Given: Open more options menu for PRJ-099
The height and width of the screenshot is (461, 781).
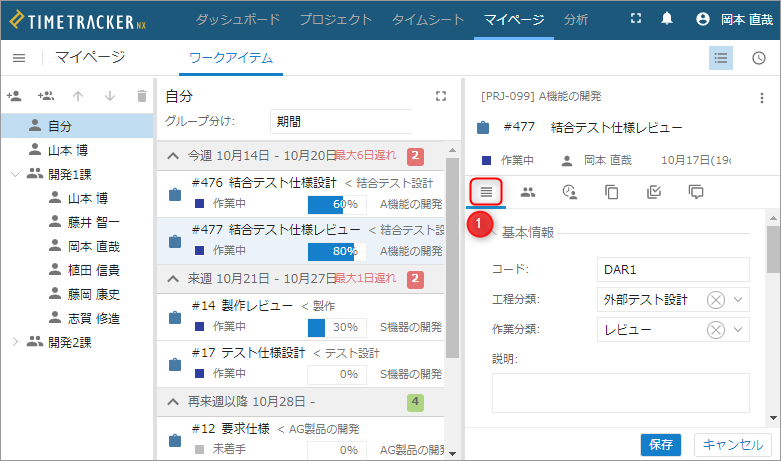Looking at the screenshot, I should [x=762, y=98].
